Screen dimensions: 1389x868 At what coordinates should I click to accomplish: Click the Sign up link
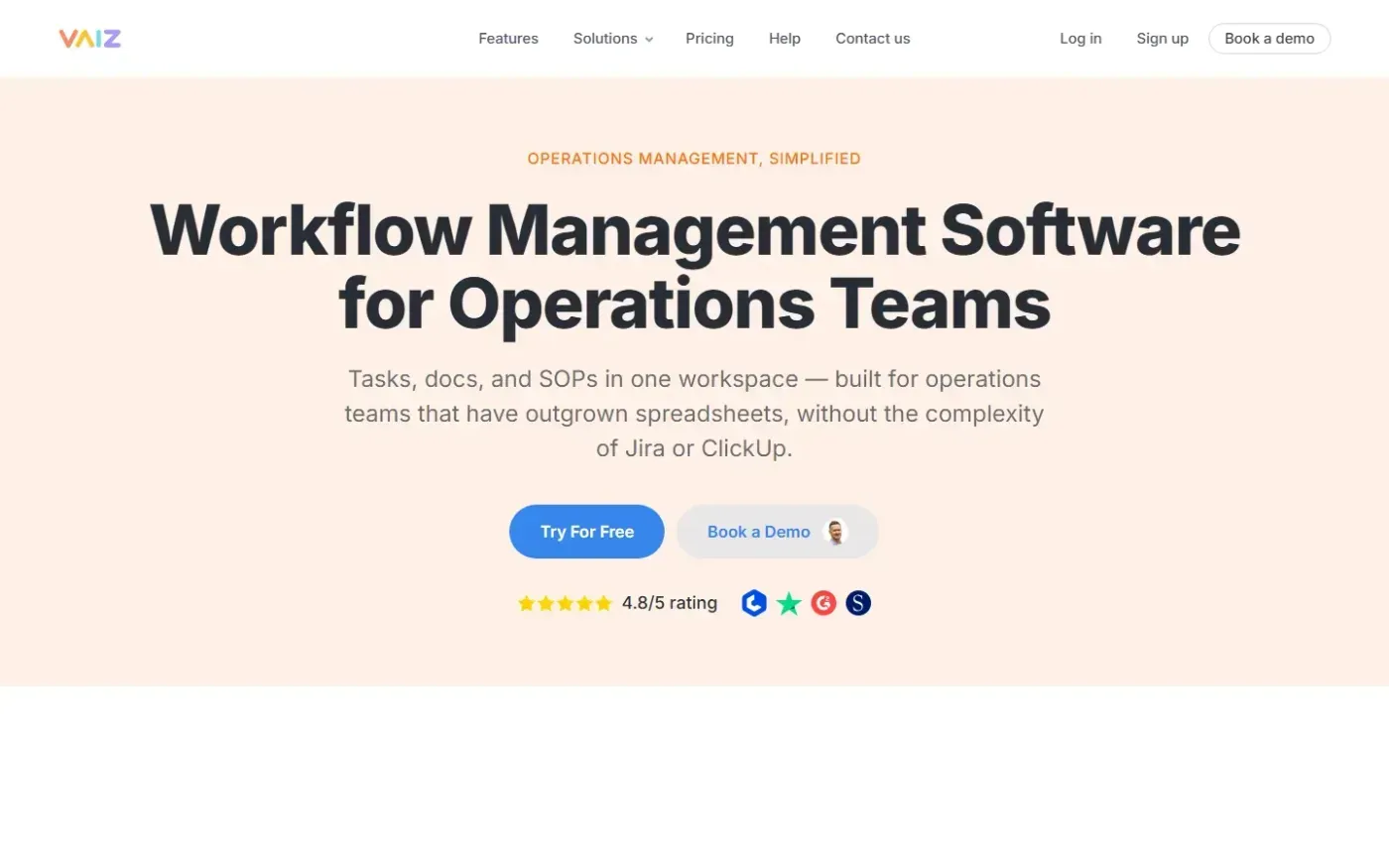coord(1162,39)
